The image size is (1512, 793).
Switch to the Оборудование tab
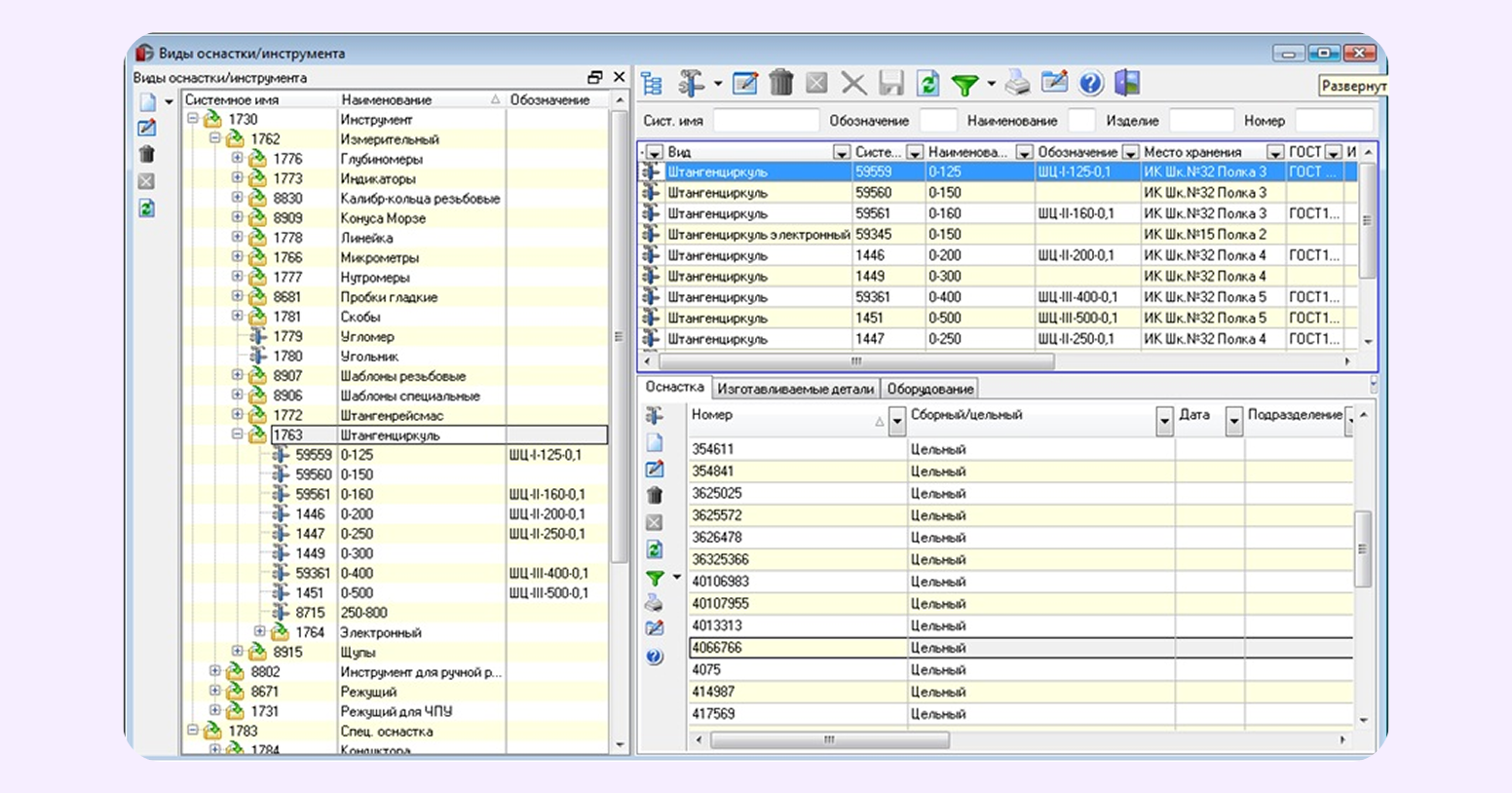(929, 389)
